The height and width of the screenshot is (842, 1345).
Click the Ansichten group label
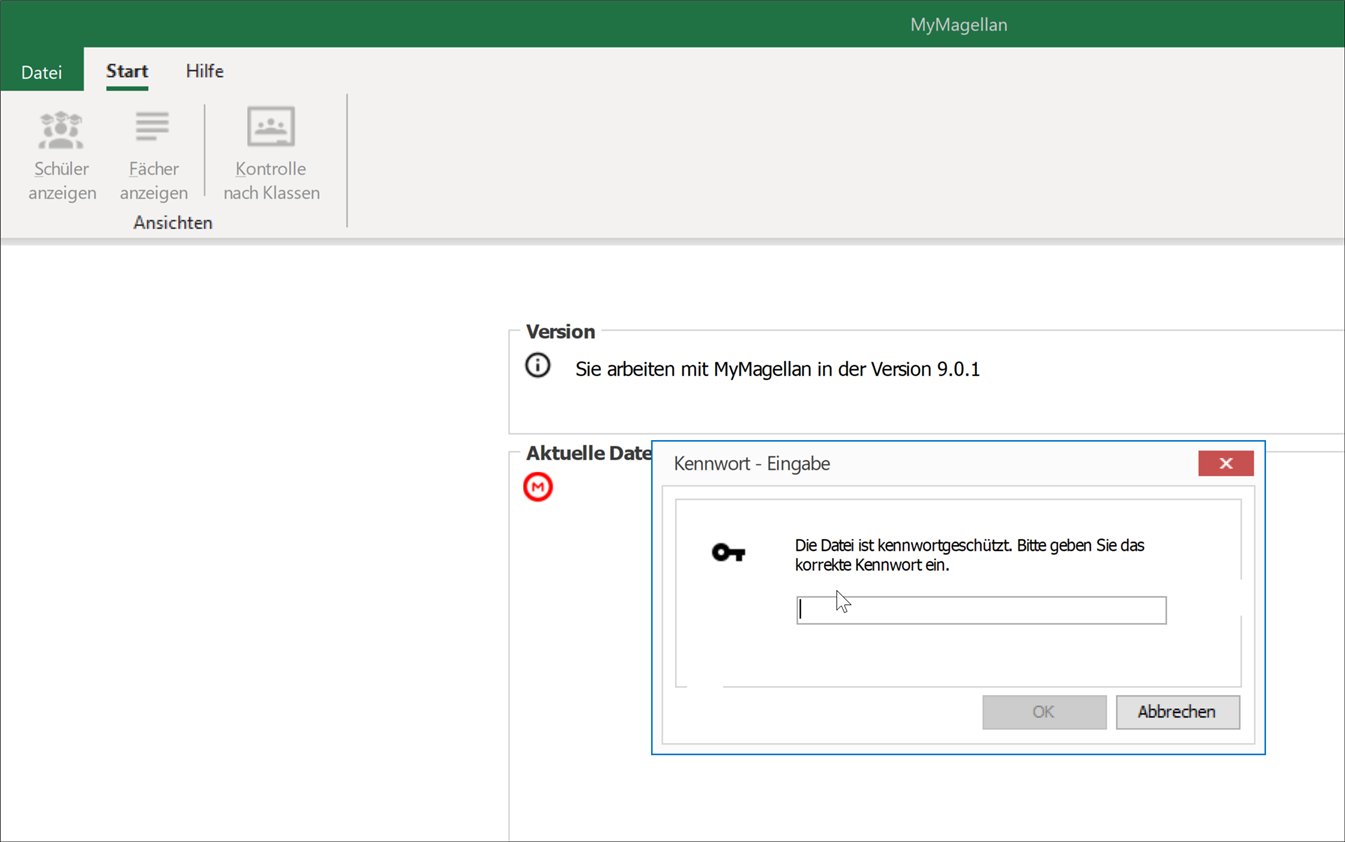pos(173,223)
